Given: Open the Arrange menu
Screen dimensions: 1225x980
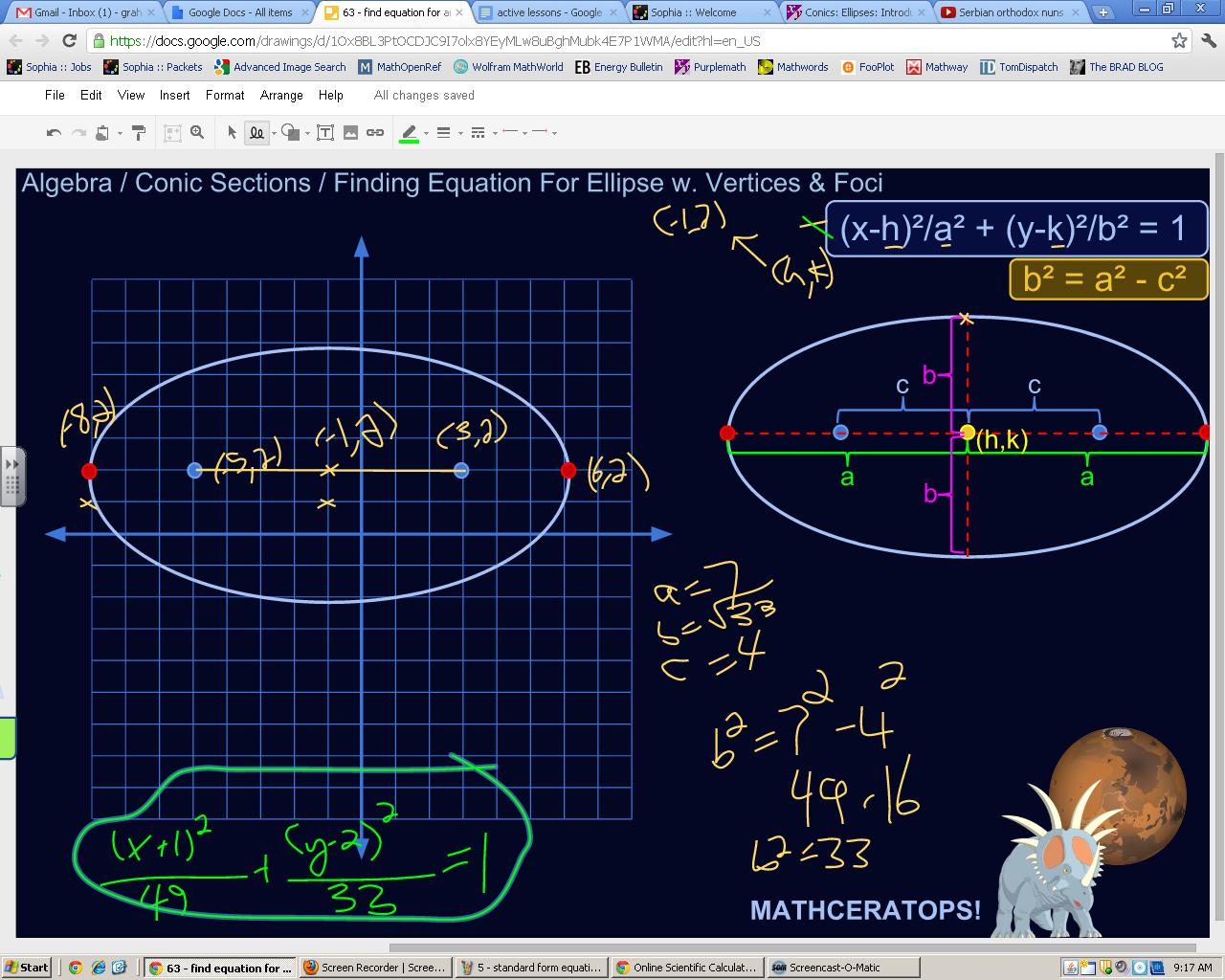Looking at the screenshot, I should (x=281, y=95).
